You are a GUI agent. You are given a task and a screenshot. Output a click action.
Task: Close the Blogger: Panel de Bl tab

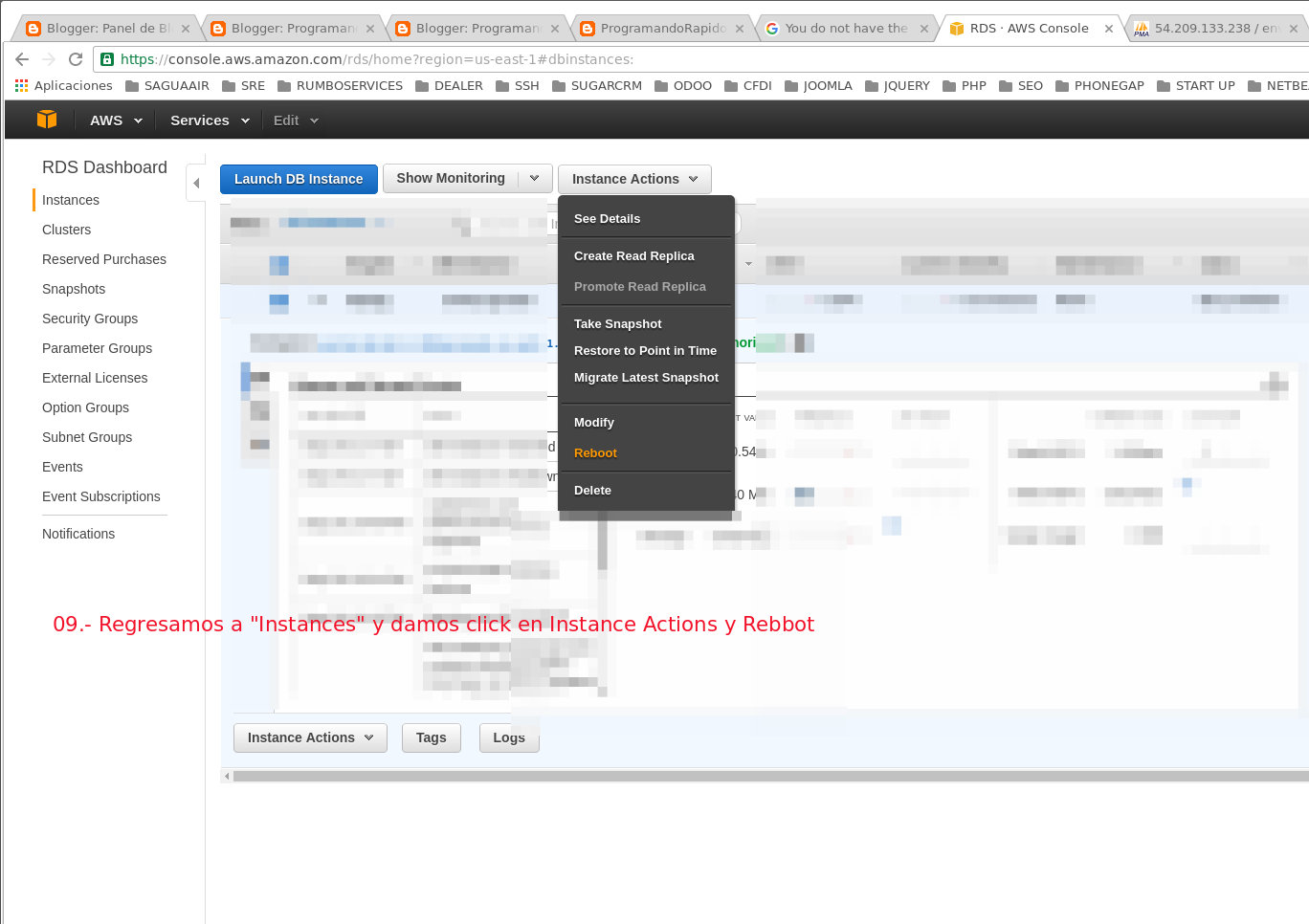[x=186, y=29]
